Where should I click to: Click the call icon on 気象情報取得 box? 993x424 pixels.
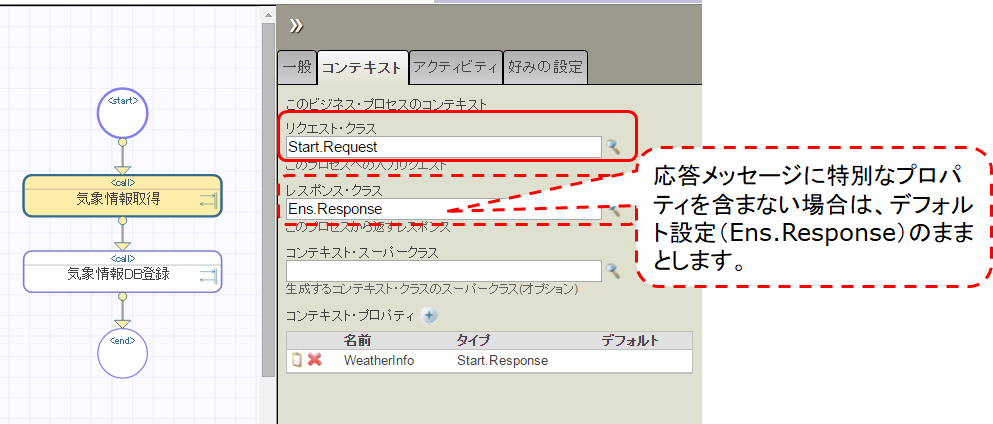click(208, 201)
